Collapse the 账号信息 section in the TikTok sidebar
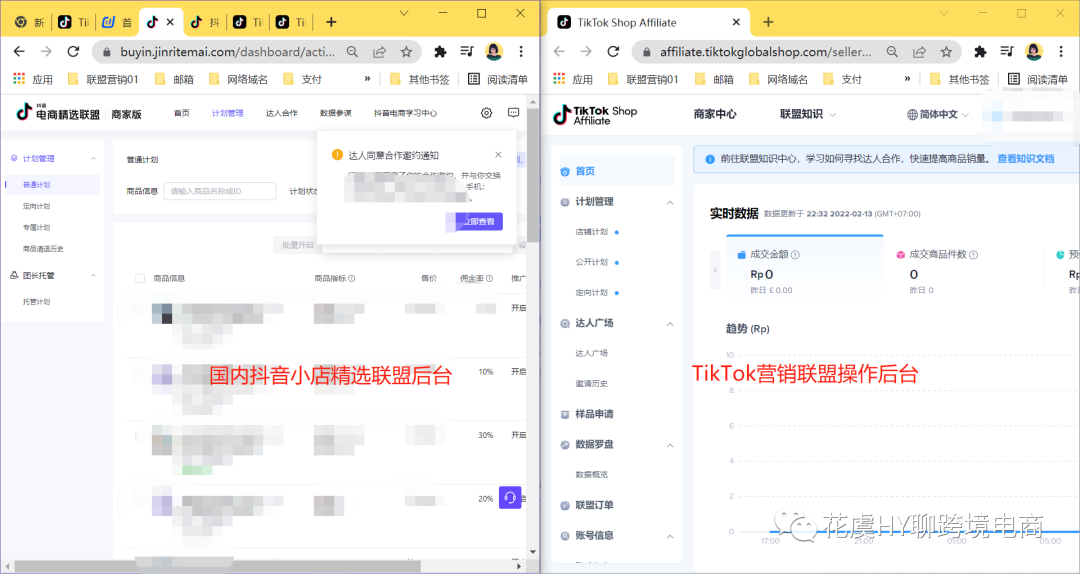Screen dimensions: 1080x574 click(669, 535)
